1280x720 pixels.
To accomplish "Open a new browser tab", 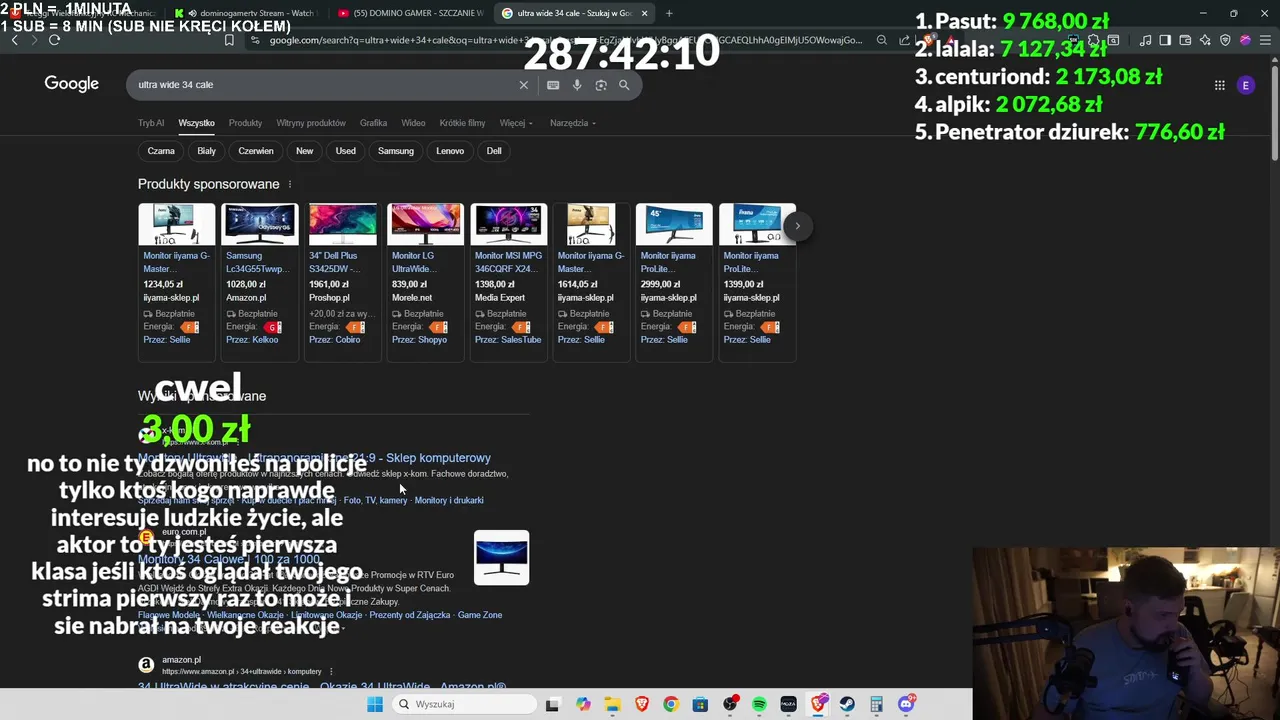I will [x=669, y=13].
